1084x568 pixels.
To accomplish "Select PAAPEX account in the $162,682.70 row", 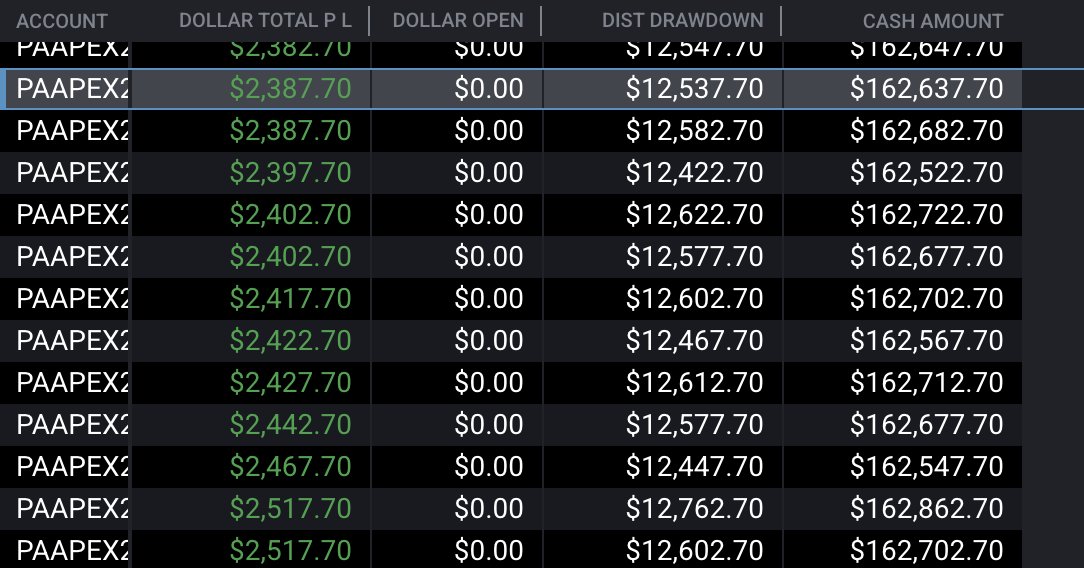I will tap(72, 131).
